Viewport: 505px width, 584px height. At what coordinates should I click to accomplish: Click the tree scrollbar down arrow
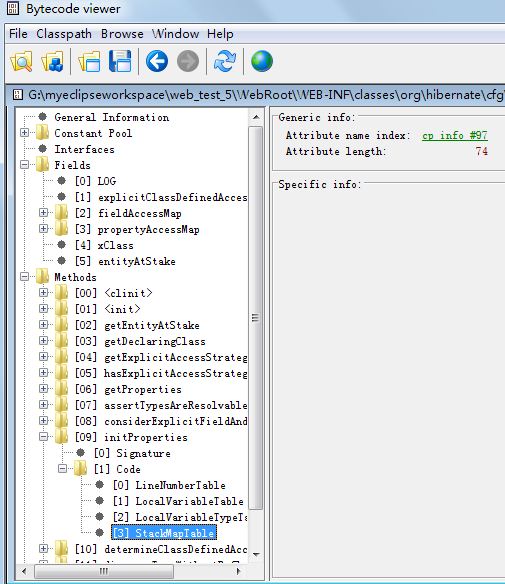click(256, 554)
